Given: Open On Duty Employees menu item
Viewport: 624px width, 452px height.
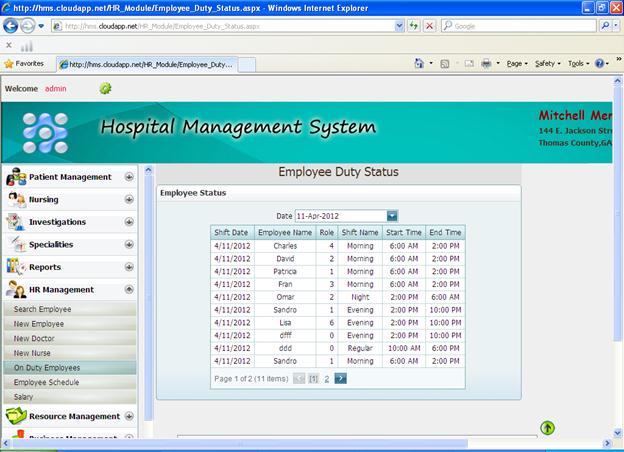Looking at the screenshot, I should pyautogui.click(x=46, y=367).
